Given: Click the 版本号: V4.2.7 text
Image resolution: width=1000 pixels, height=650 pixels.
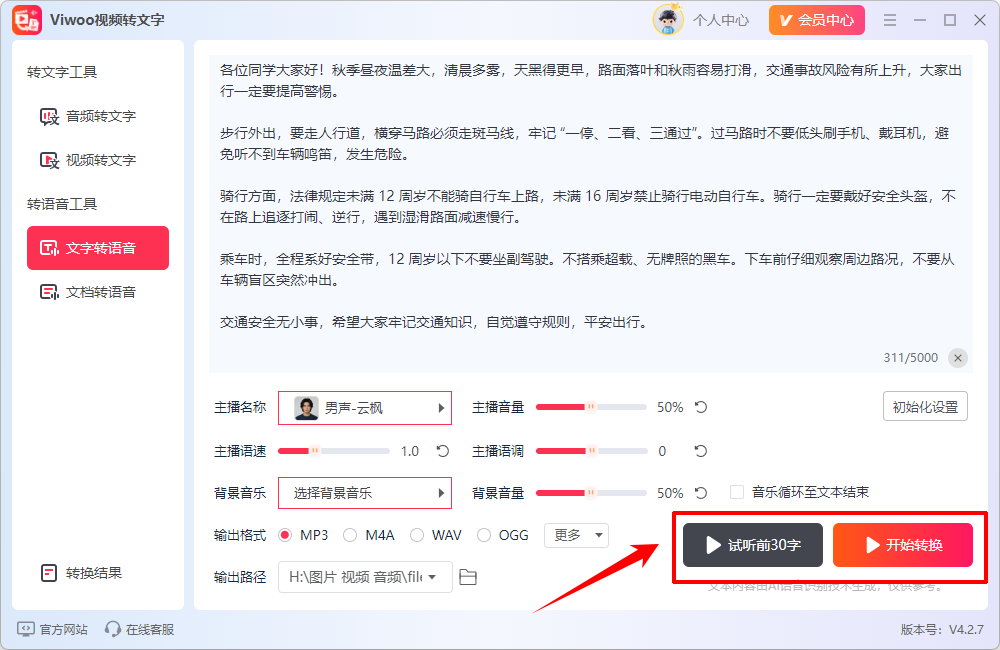Looking at the screenshot, I should pyautogui.click(x=942, y=630).
